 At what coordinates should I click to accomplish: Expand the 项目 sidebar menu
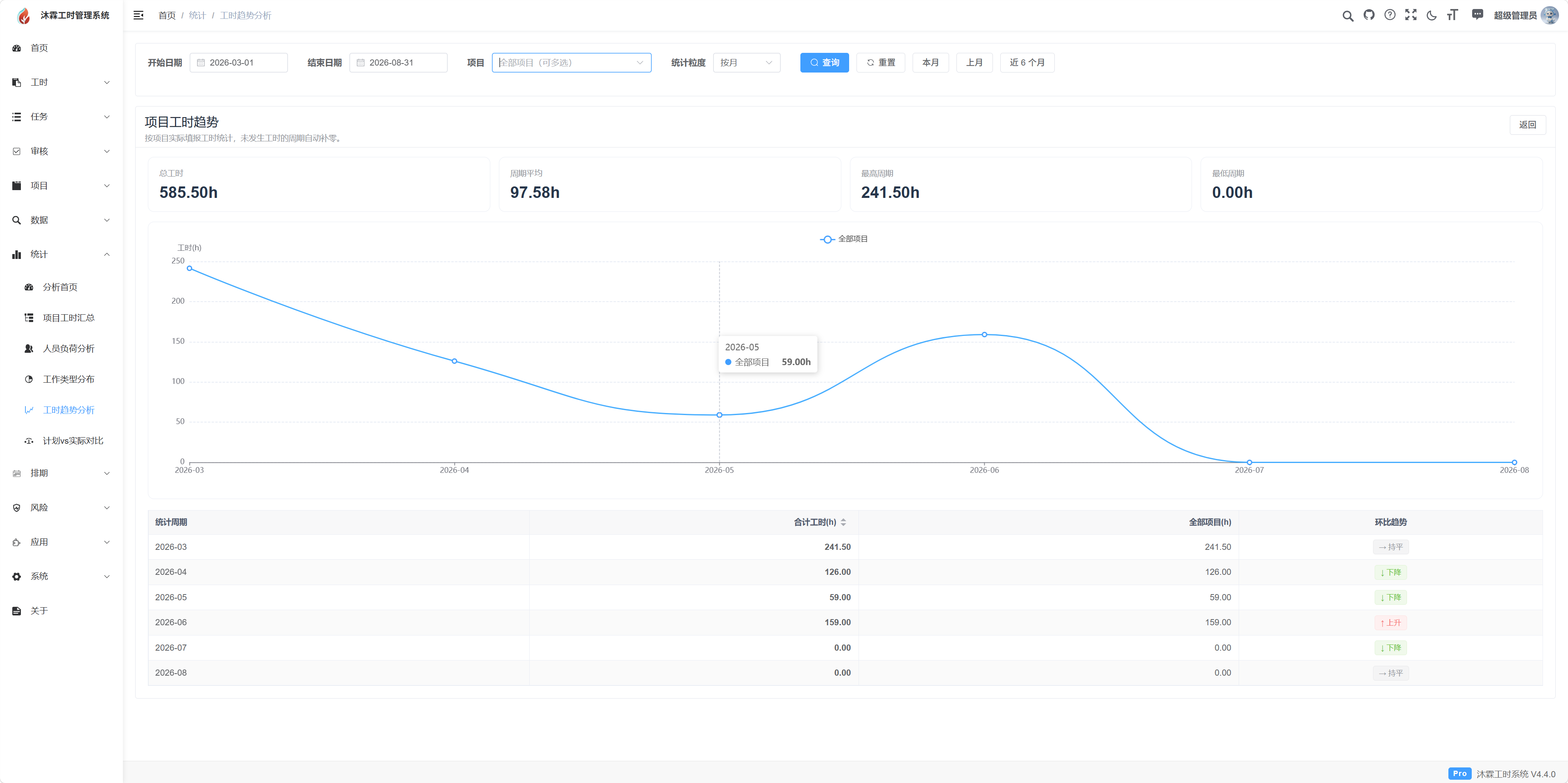pos(61,186)
